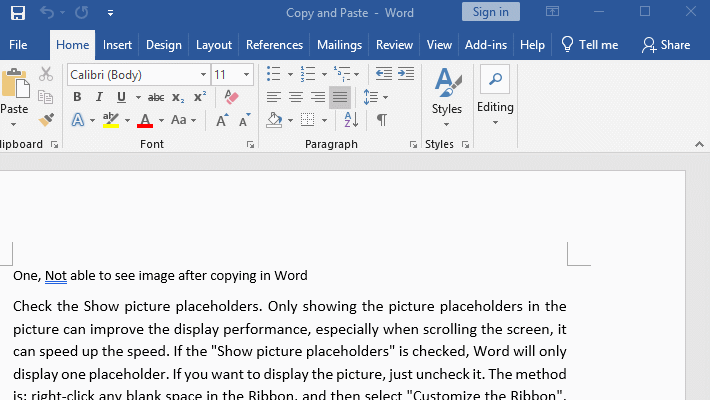The image size is (710, 400).
Task: Click the Calibri (Body) font name field
Action: pos(133,75)
